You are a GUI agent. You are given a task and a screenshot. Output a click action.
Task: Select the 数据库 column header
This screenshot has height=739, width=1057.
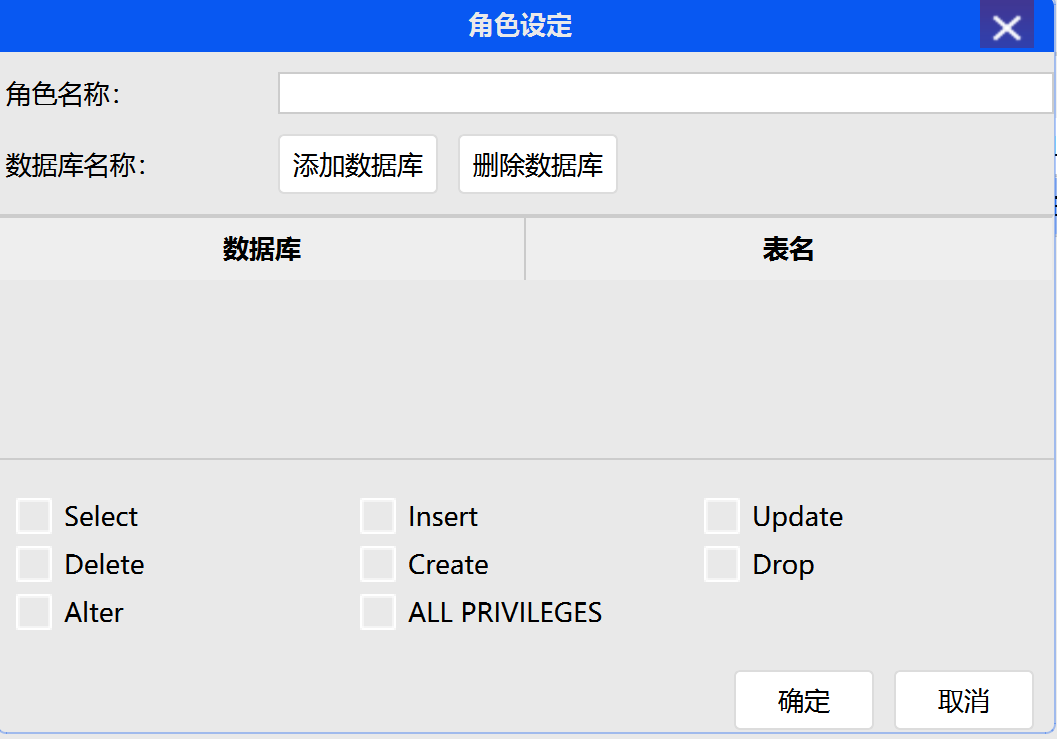pyautogui.click(x=262, y=249)
